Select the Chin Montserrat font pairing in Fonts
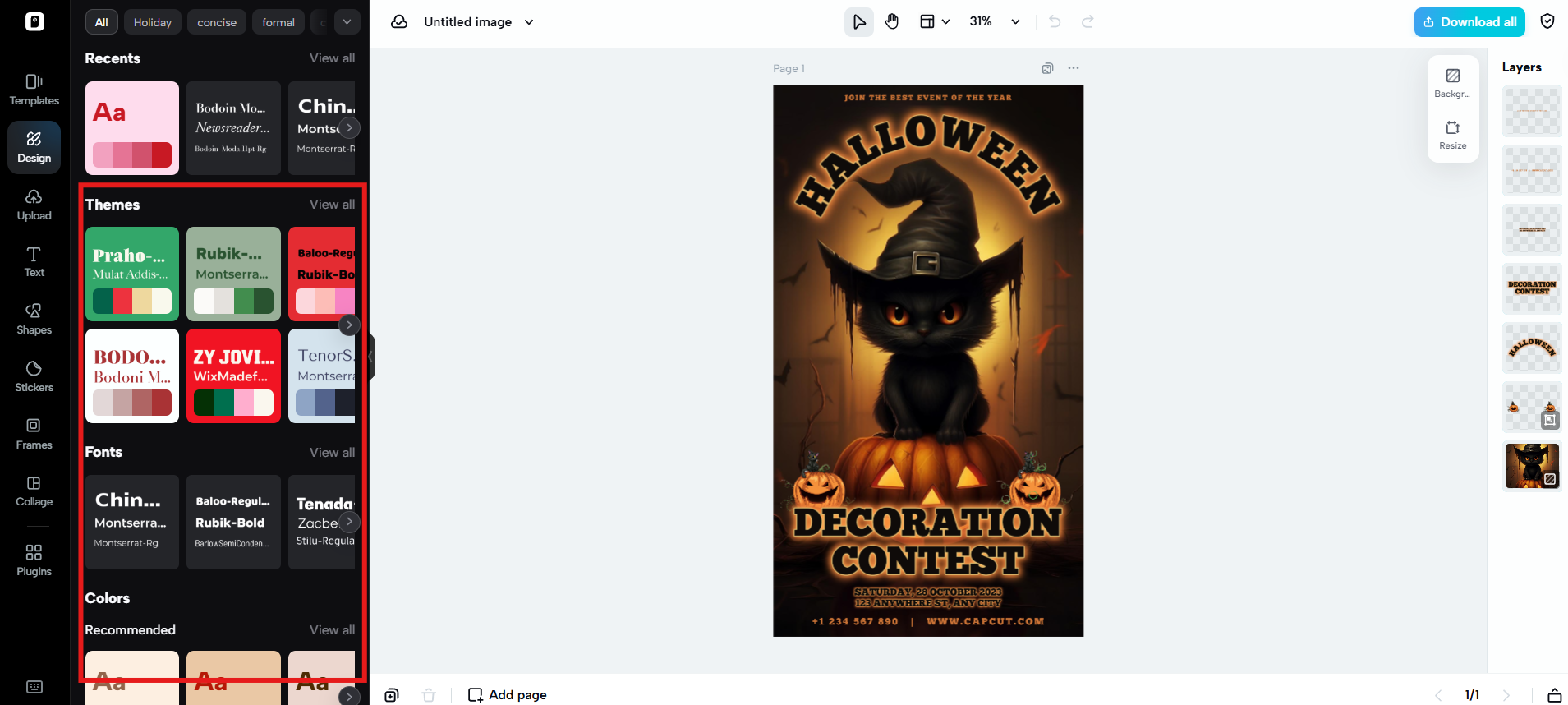 [x=132, y=522]
